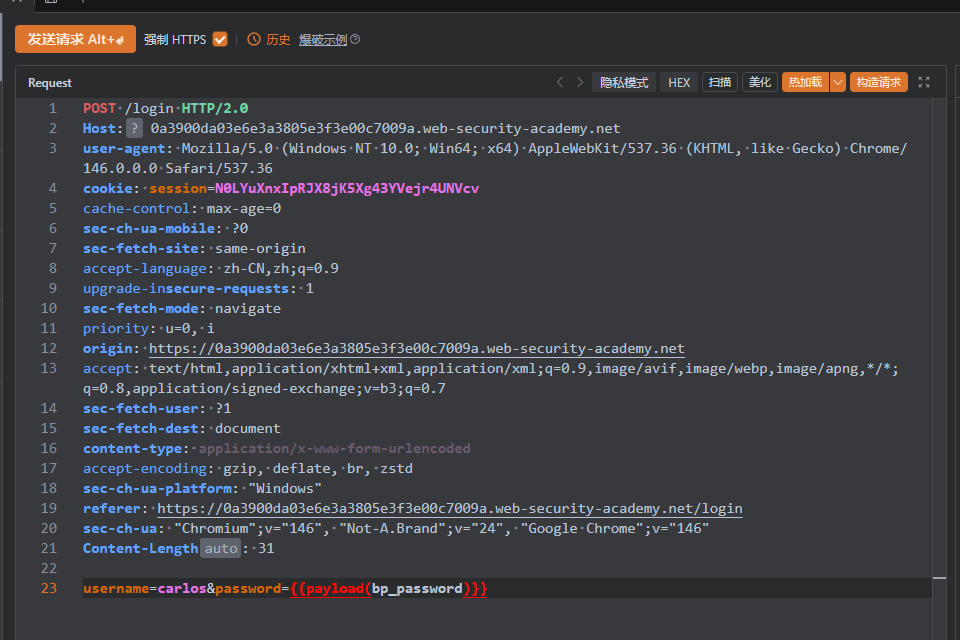This screenshot has height=640, width=960.
Task: Go to previous request with left arrow
Action: coord(560,83)
